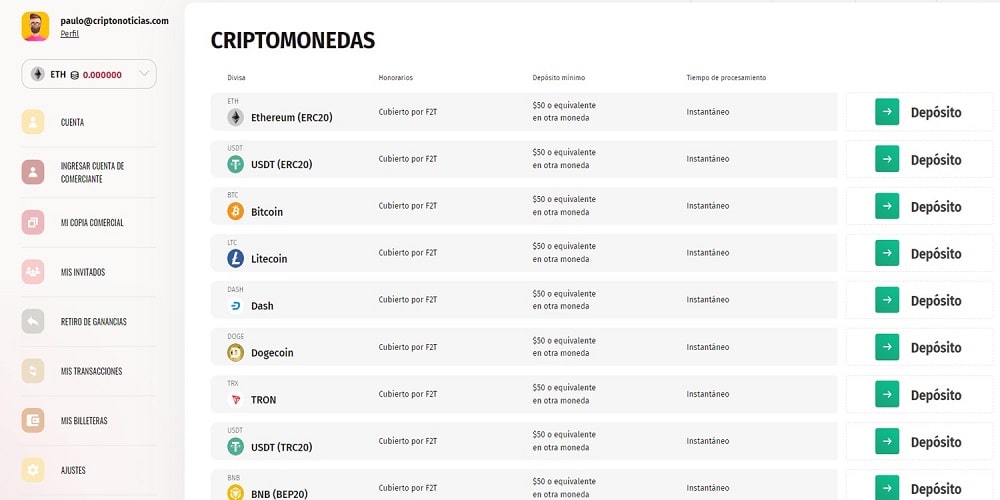Click Depósito button for Ethereum (ERC20)
The width and height of the screenshot is (1000, 500).
(x=919, y=112)
